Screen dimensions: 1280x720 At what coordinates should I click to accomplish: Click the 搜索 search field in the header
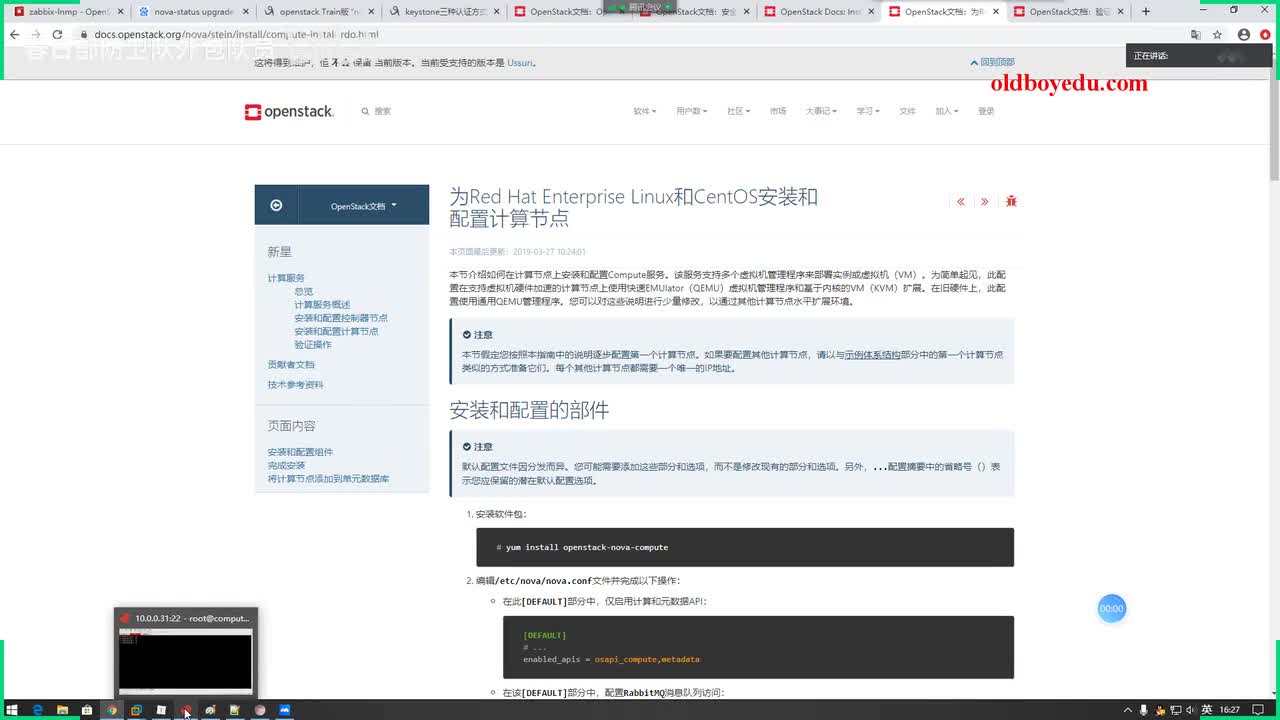pos(382,111)
